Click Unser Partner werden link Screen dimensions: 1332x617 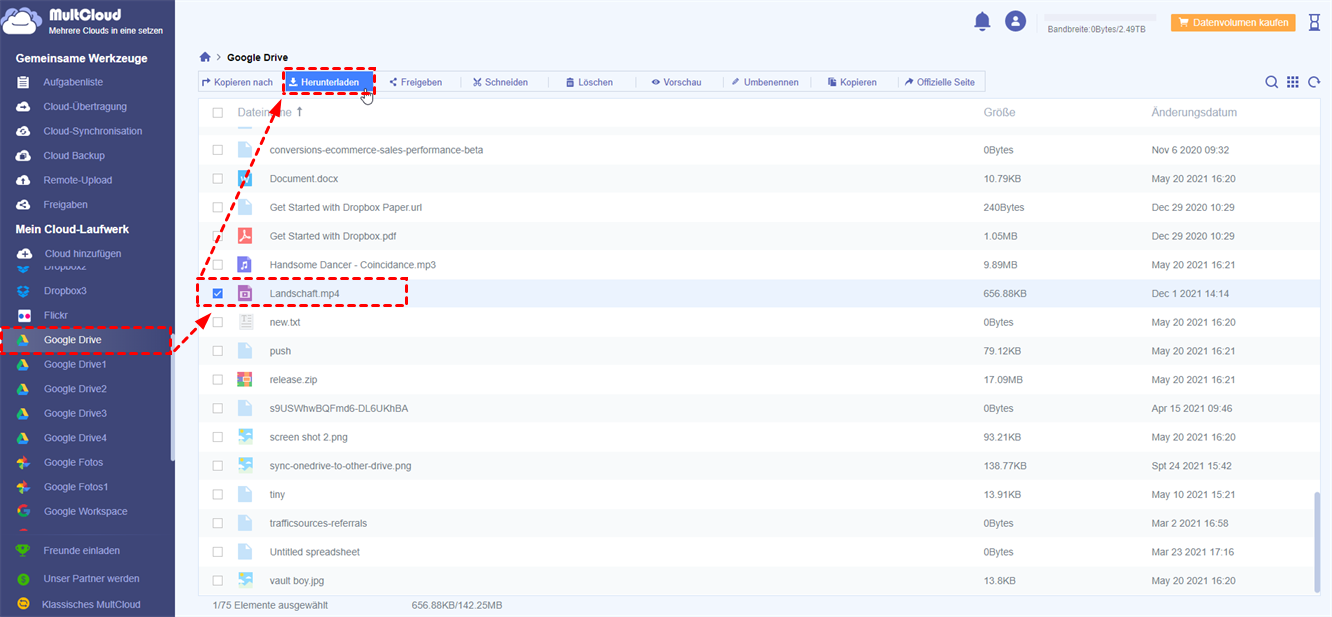(91, 578)
